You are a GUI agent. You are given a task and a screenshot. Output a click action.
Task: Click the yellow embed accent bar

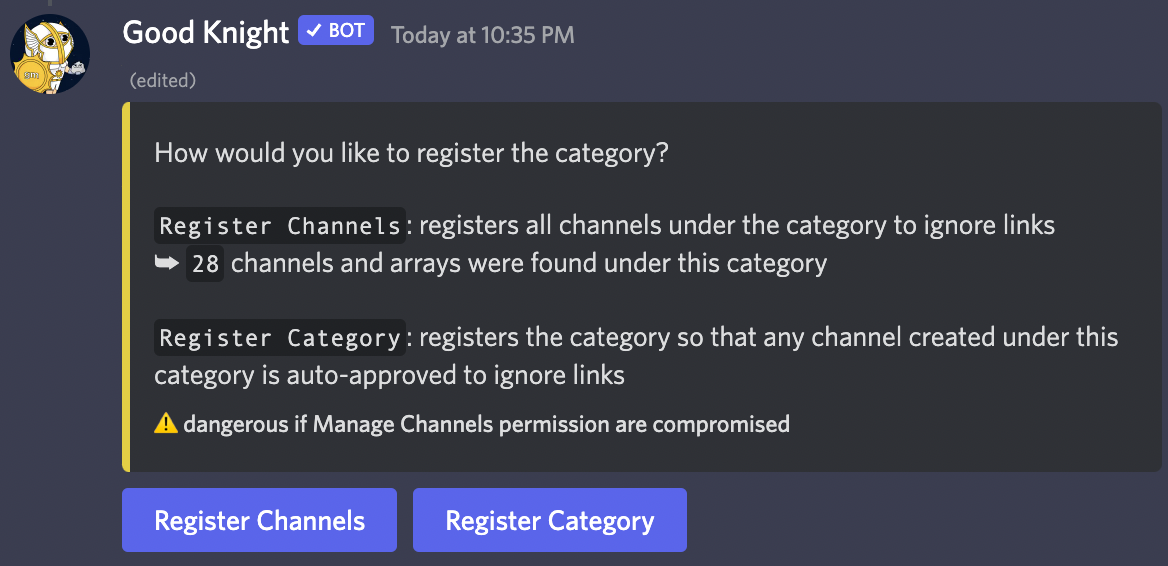tap(126, 287)
